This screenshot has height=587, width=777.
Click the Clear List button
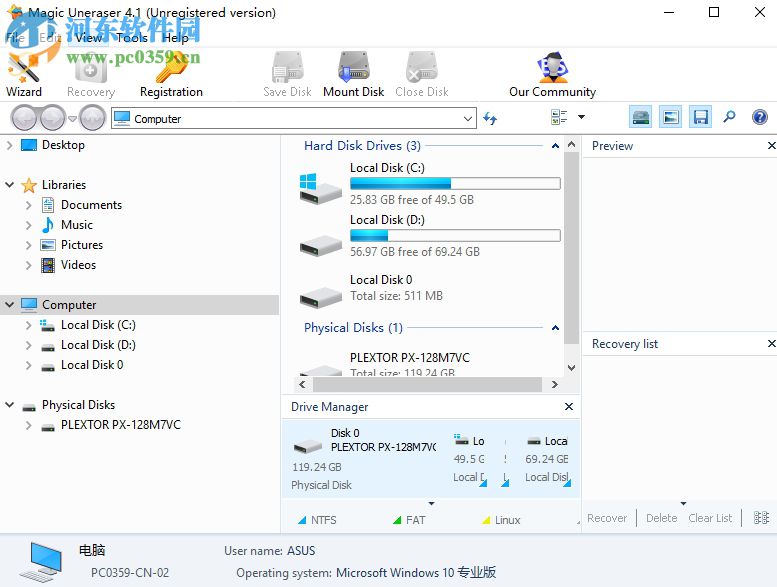point(710,518)
